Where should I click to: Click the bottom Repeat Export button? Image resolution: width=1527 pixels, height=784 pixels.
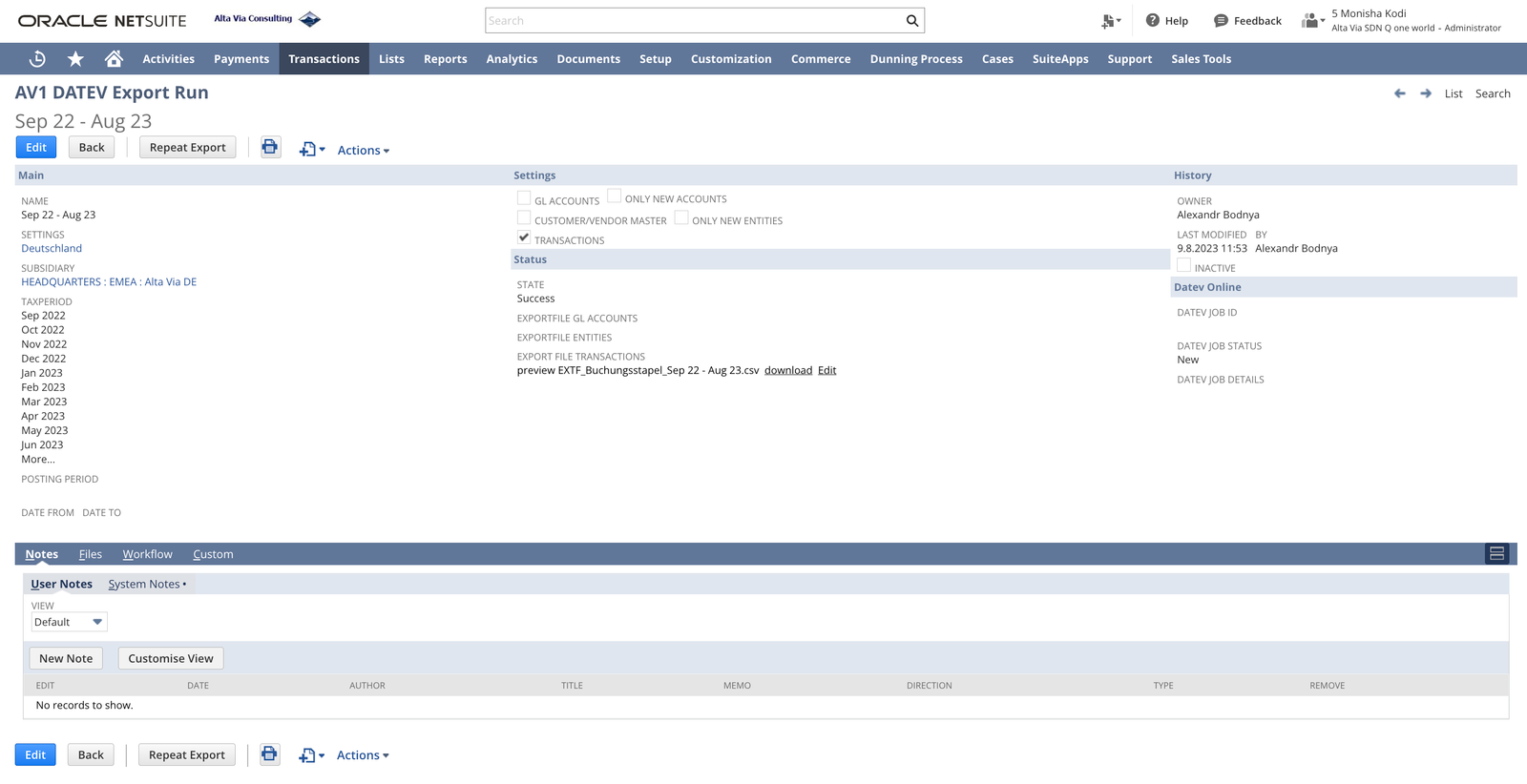point(187,754)
